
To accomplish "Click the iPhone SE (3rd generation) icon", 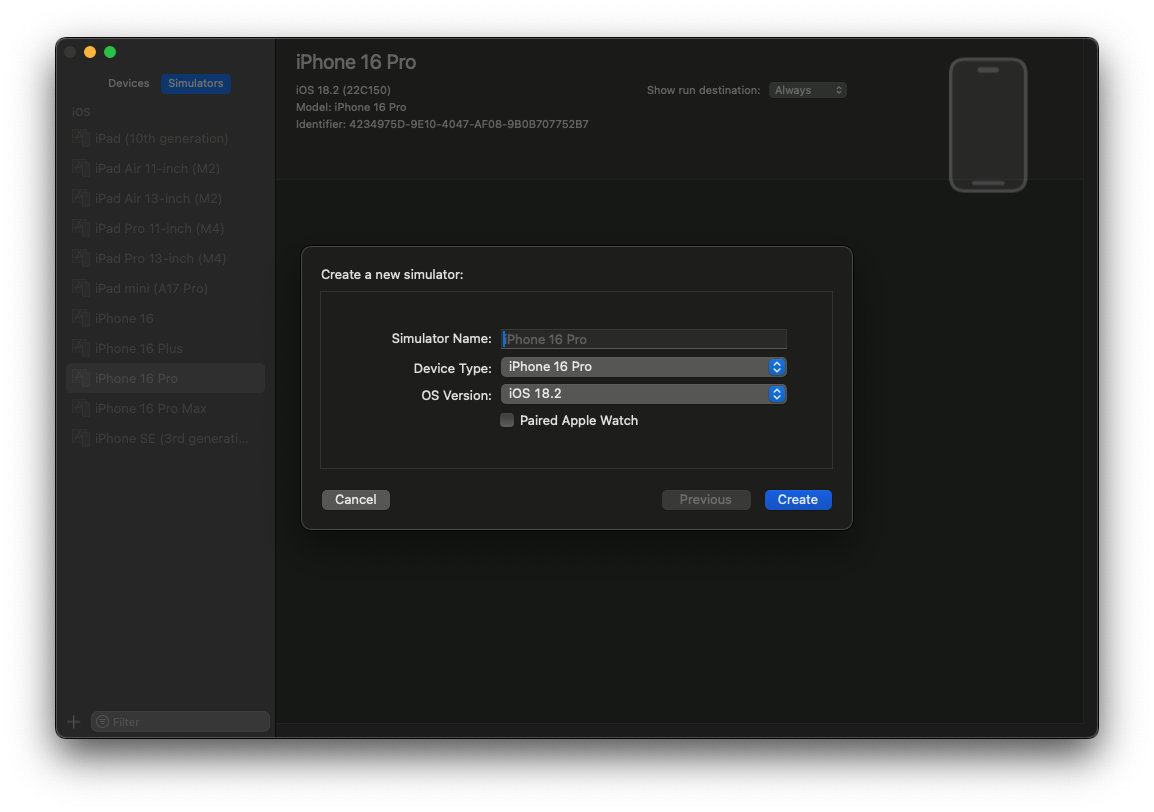I will pos(80,438).
